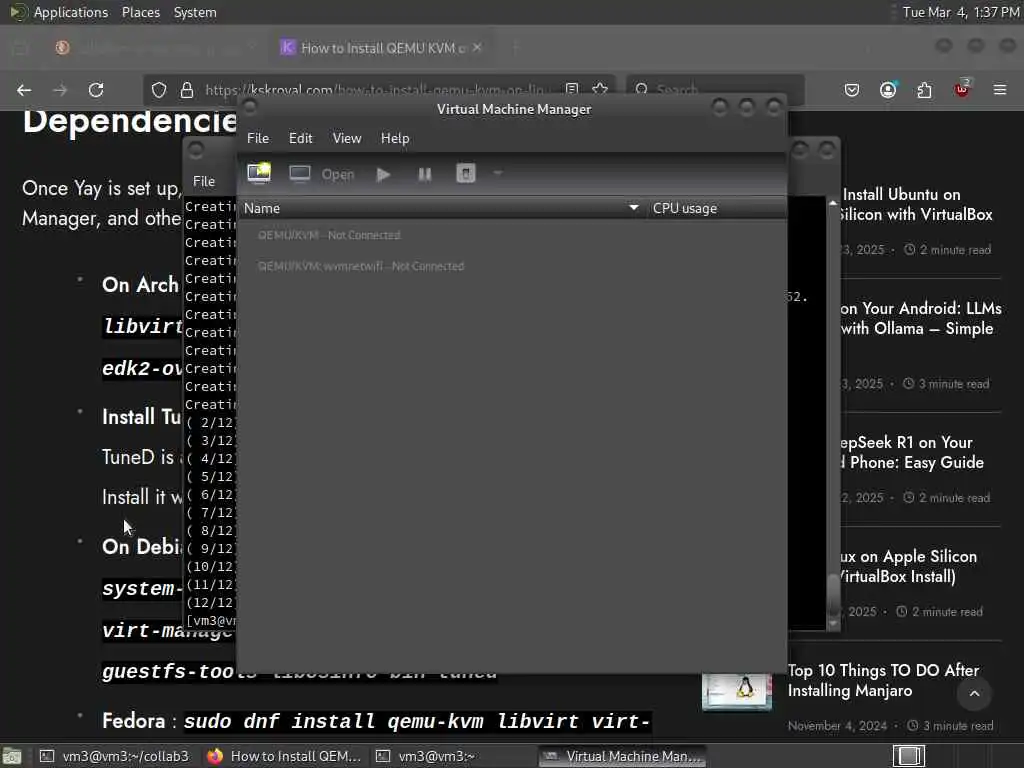Open the Extensions puzzle icon
The height and width of the screenshot is (768, 1024).
click(924, 90)
